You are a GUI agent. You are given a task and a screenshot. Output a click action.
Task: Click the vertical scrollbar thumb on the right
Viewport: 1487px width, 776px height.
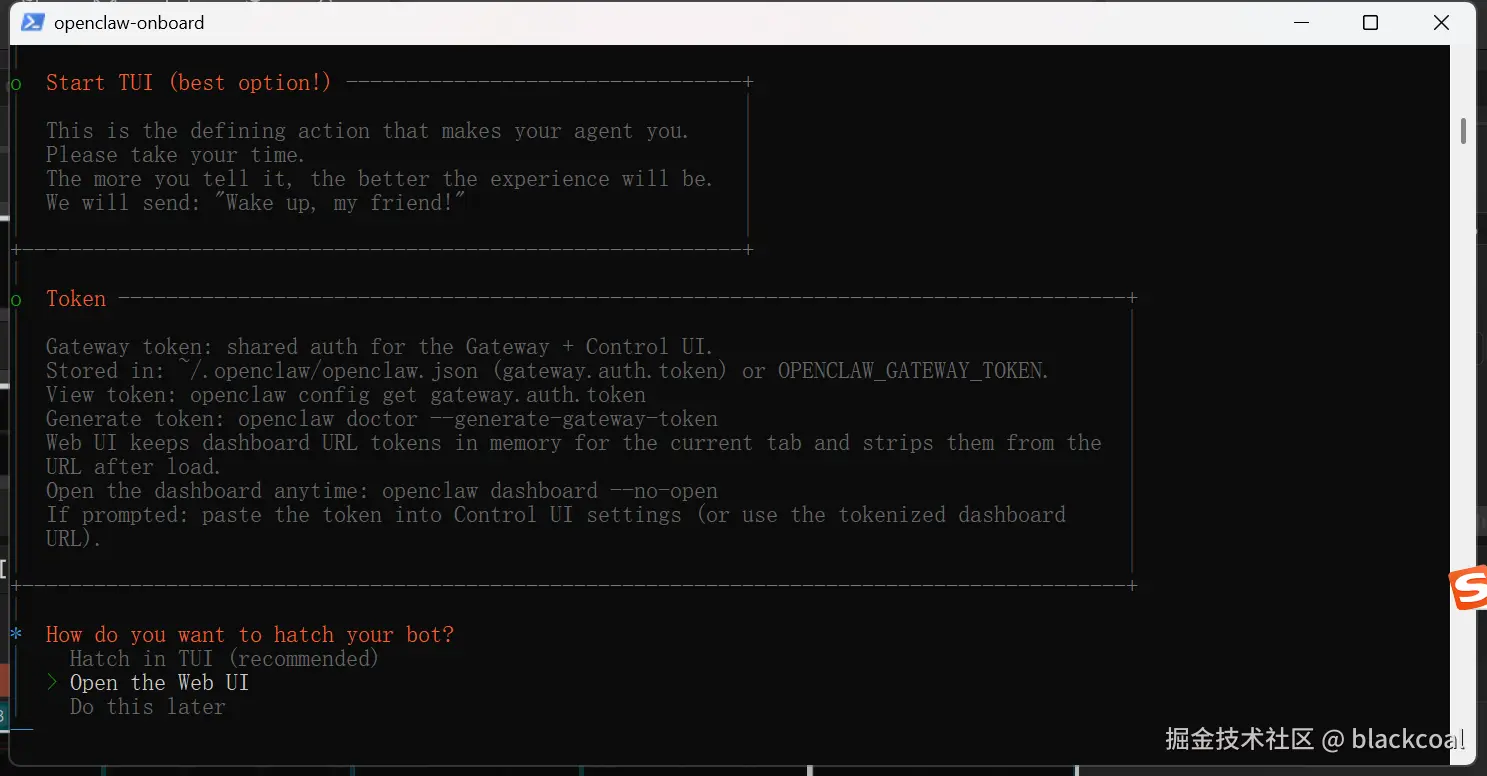click(x=1463, y=131)
